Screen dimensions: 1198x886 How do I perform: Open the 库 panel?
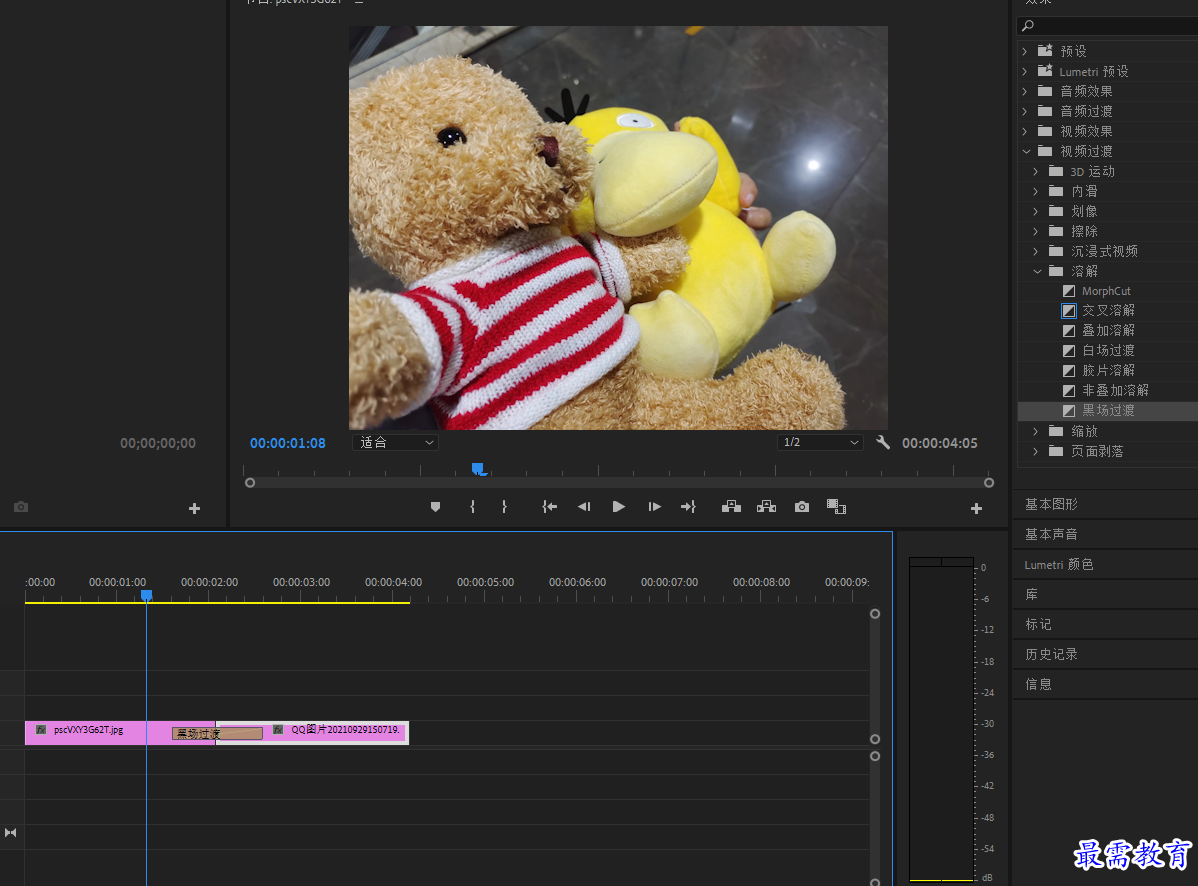click(1031, 594)
